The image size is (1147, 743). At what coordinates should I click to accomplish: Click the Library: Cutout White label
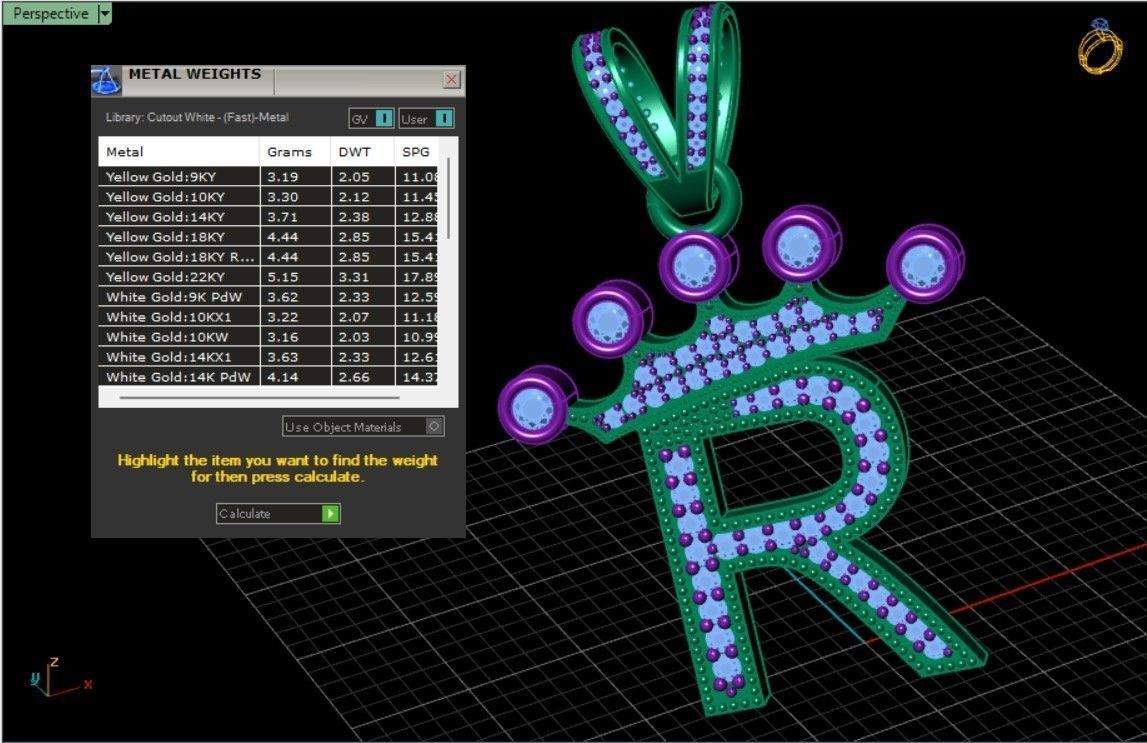tap(197, 117)
